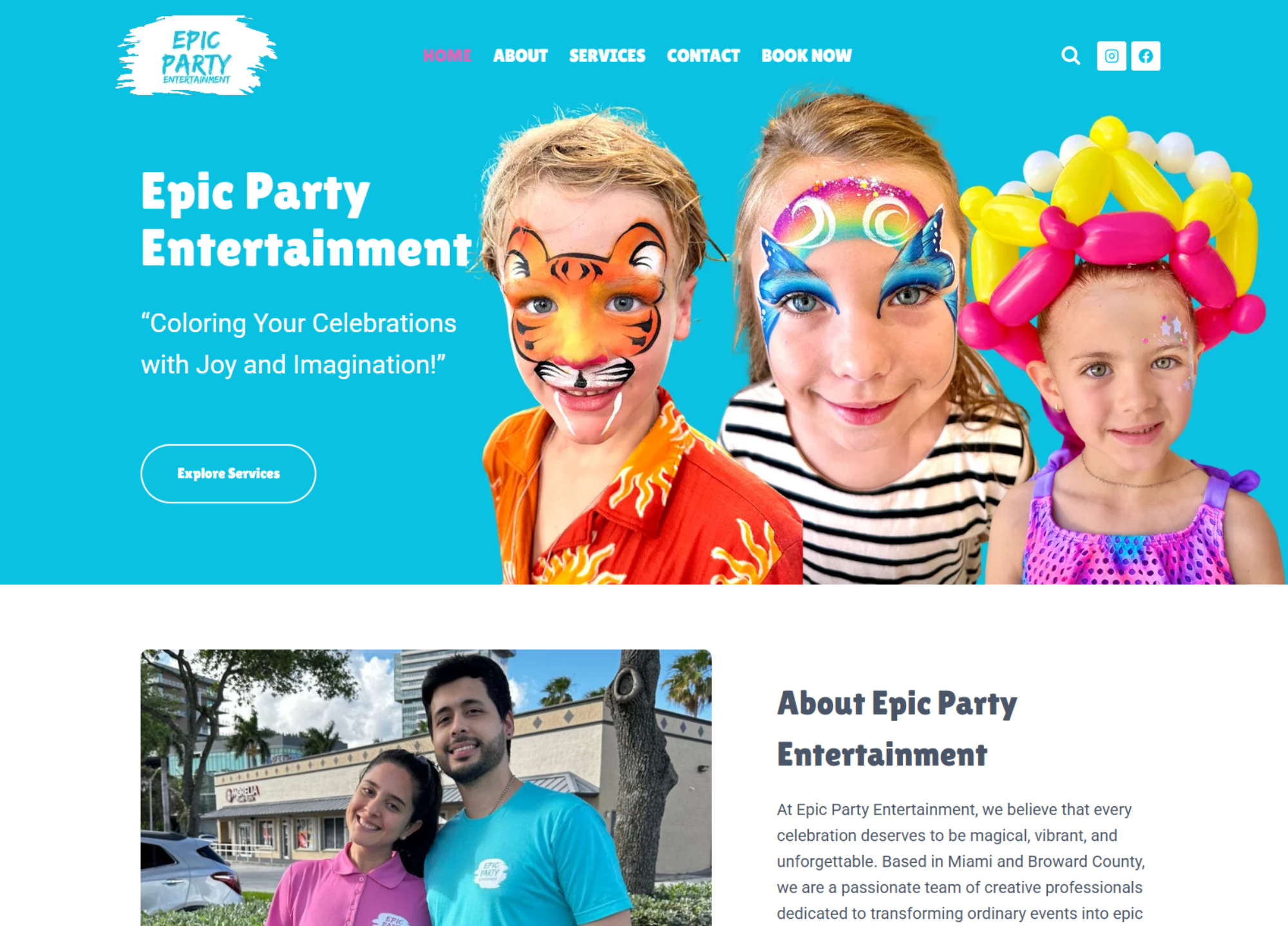The image size is (1288, 926).
Task: Open the Facebook icon link
Action: click(x=1146, y=56)
